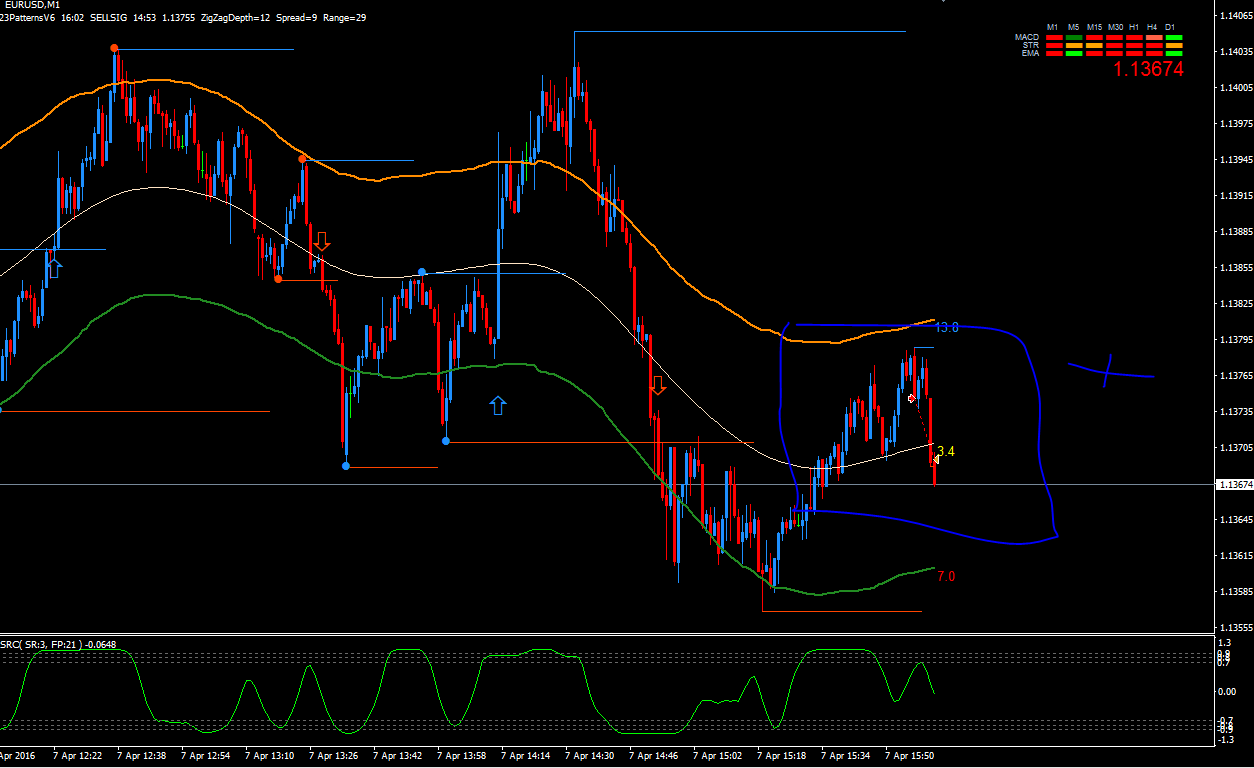
Task: Click the SRC indicator label in the subwindow
Action: (58, 644)
